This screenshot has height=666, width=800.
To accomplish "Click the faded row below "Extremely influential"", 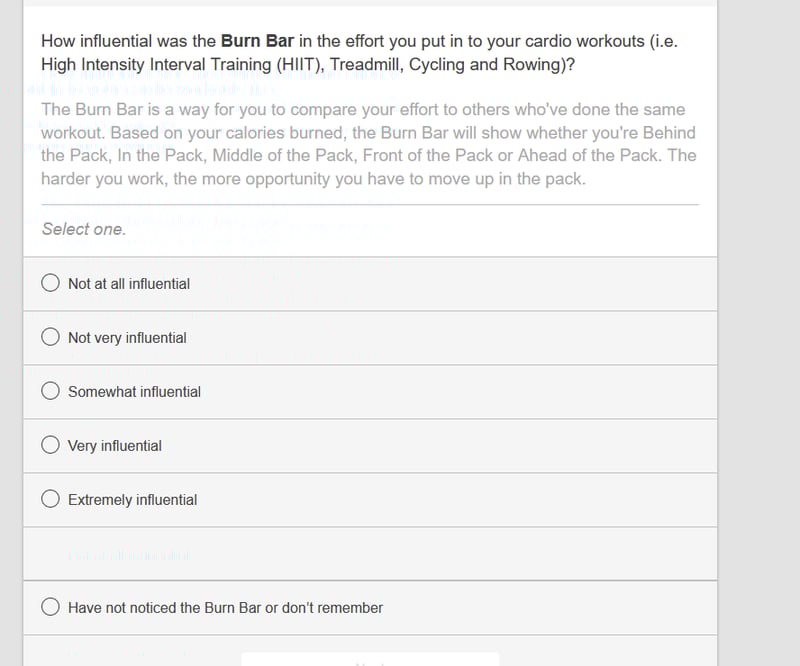I will [x=370, y=554].
